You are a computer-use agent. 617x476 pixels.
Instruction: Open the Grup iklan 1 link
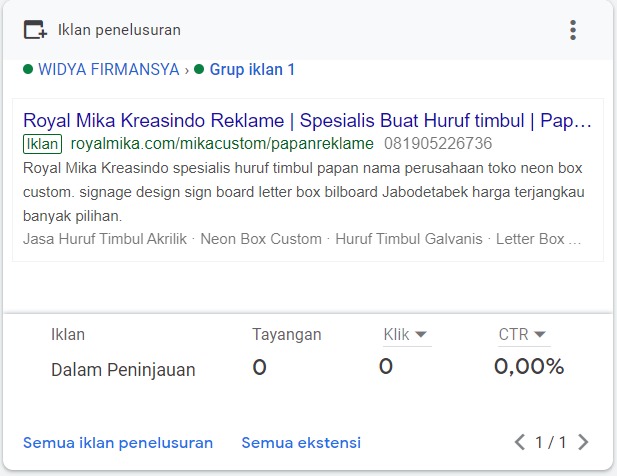252,70
